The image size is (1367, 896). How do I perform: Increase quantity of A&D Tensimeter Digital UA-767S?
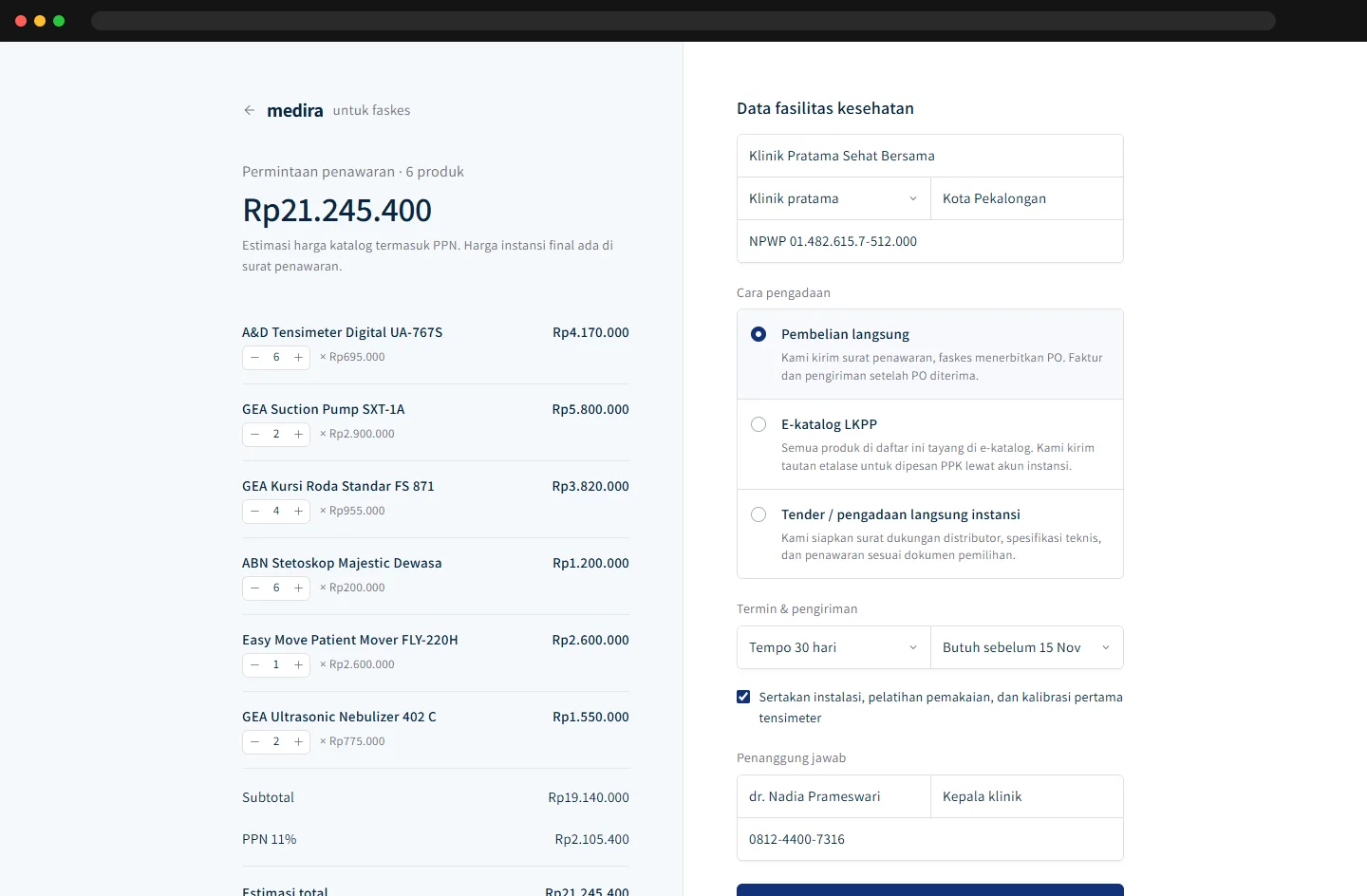click(298, 358)
